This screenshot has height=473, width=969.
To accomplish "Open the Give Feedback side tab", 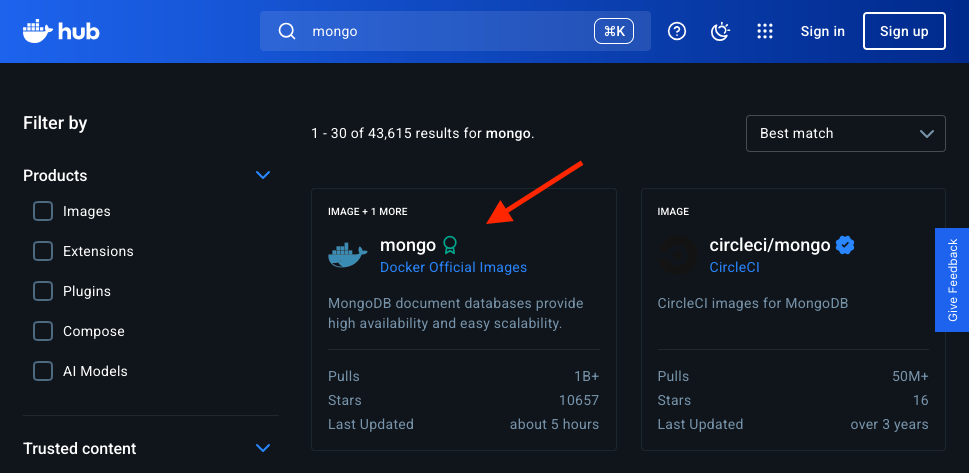I will [x=952, y=279].
